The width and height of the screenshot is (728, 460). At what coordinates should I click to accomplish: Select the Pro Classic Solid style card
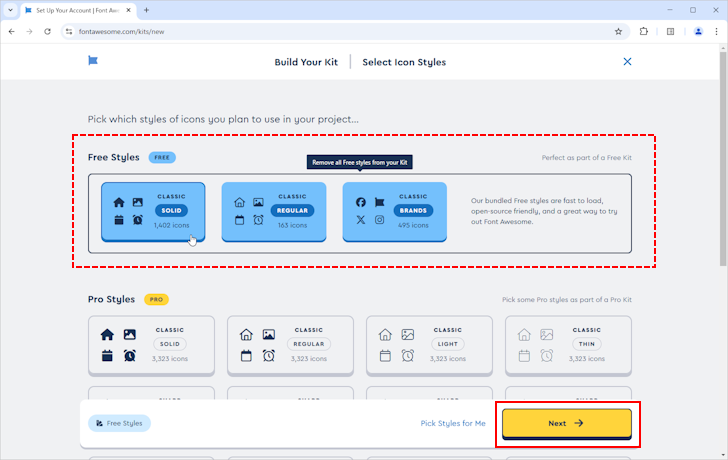[x=151, y=343]
